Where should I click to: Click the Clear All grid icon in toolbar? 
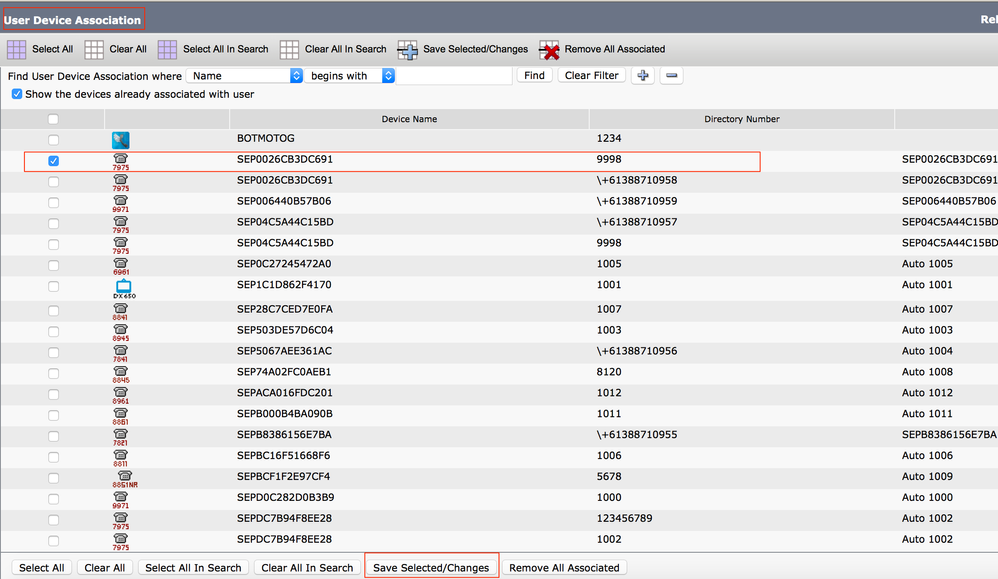coord(94,50)
